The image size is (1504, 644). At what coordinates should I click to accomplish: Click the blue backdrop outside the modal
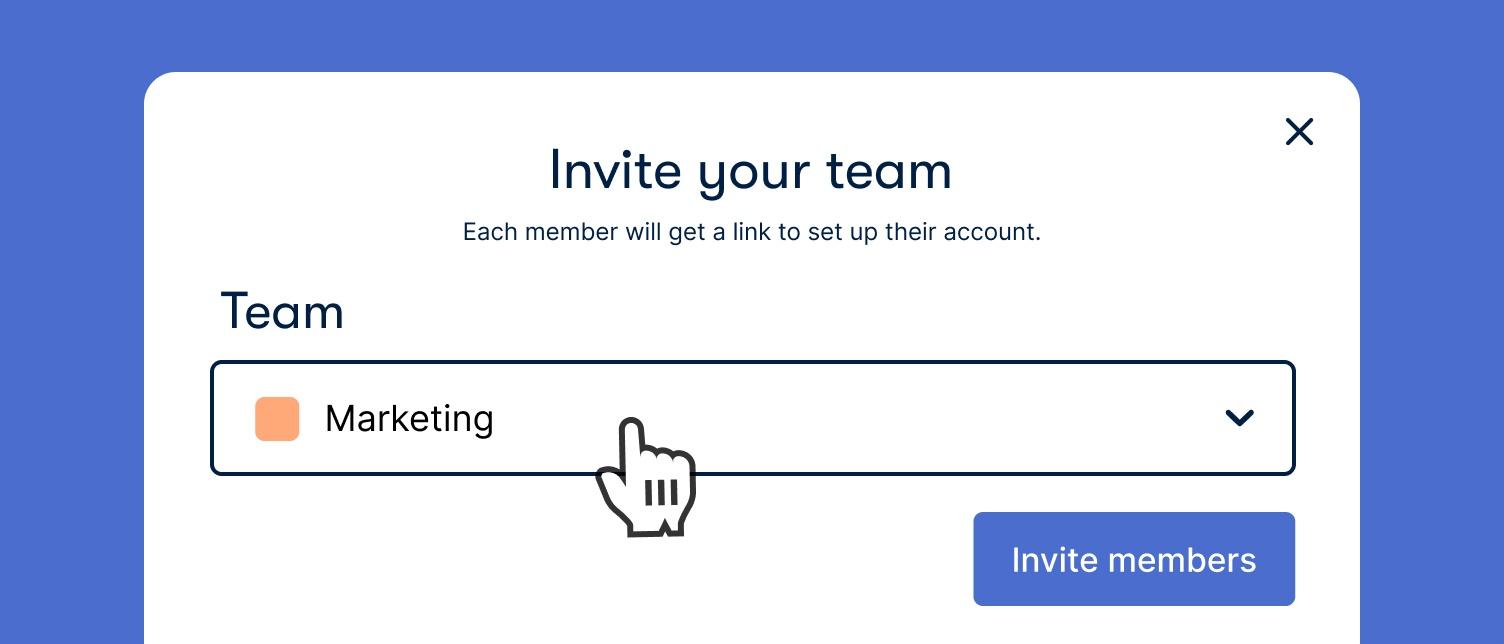pos(70,320)
